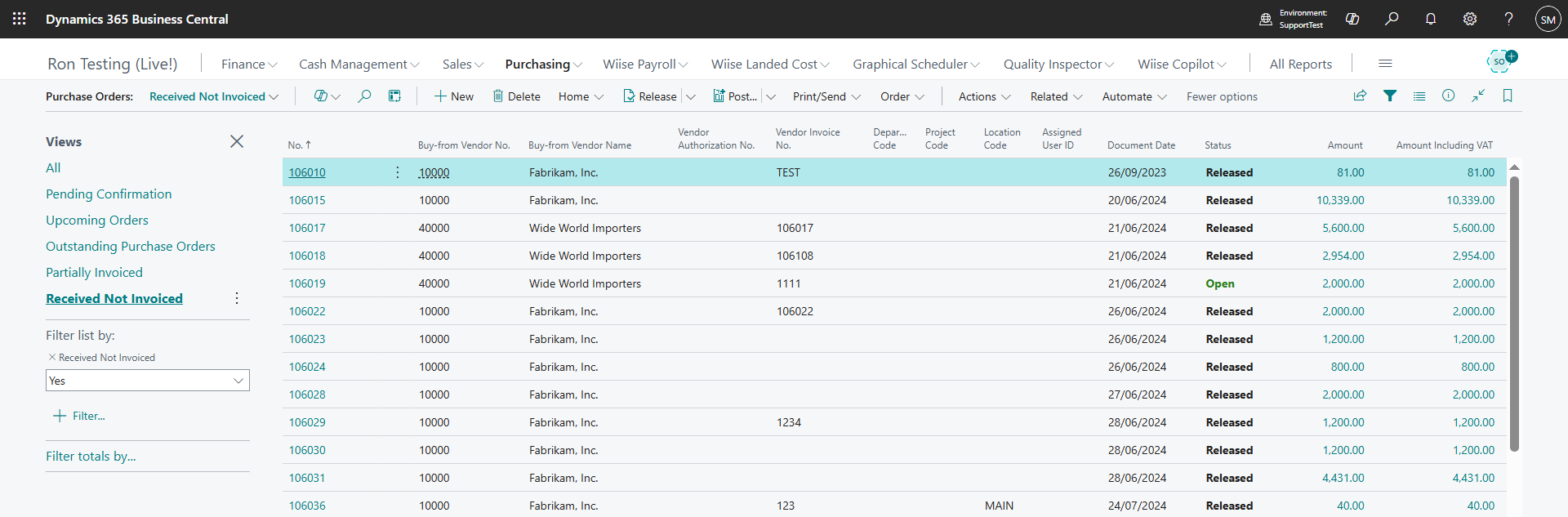Open the Actions menu

(x=985, y=96)
